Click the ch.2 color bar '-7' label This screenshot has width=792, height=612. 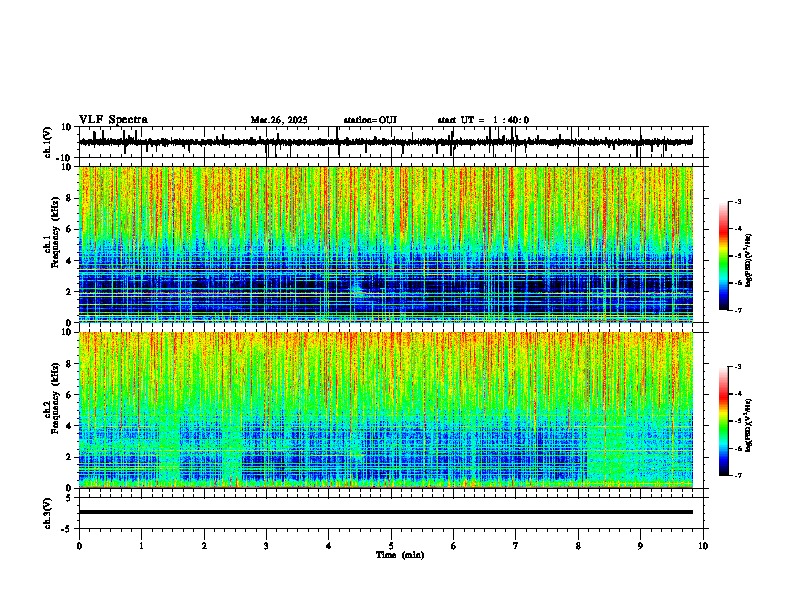pos(737,475)
